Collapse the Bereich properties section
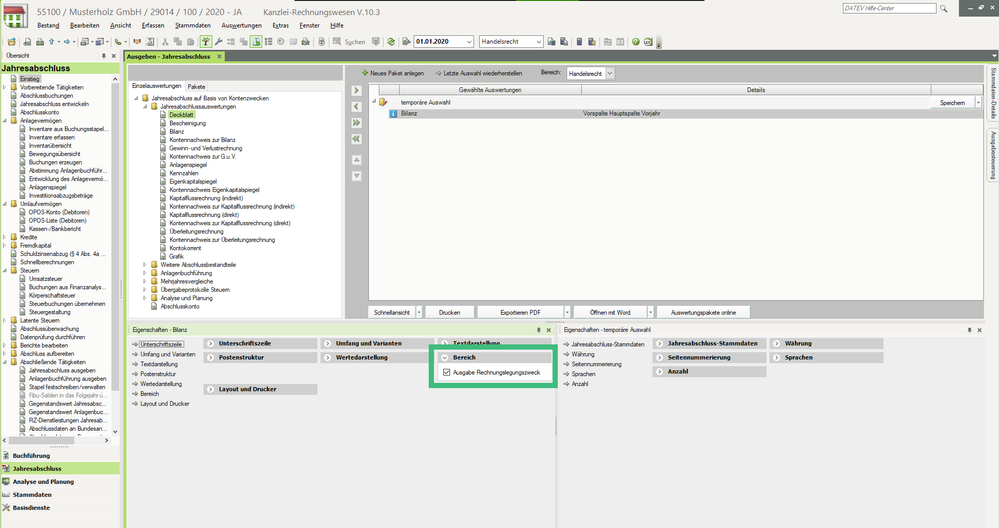The width and height of the screenshot is (999, 528). tap(445, 357)
